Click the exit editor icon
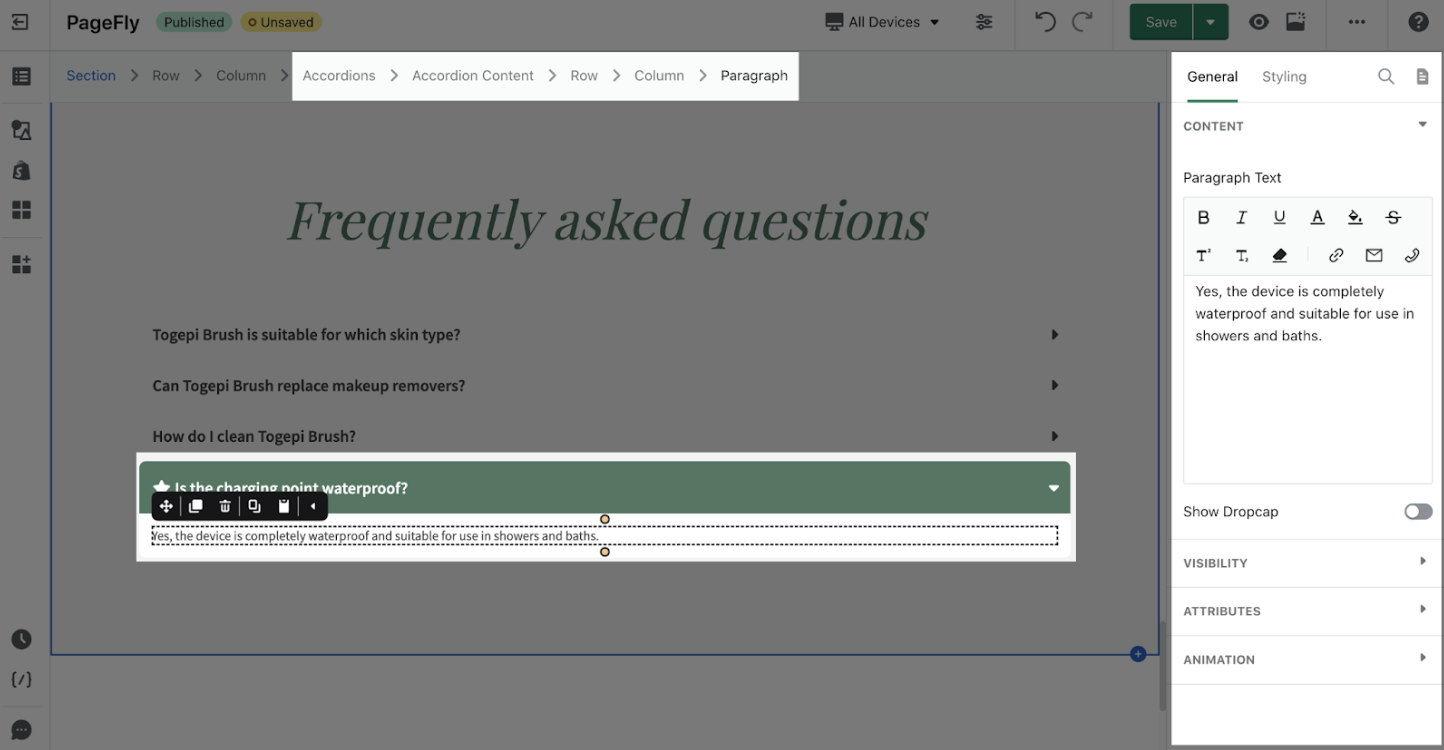The height and width of the screenshot is (750, 1444). 20,22
